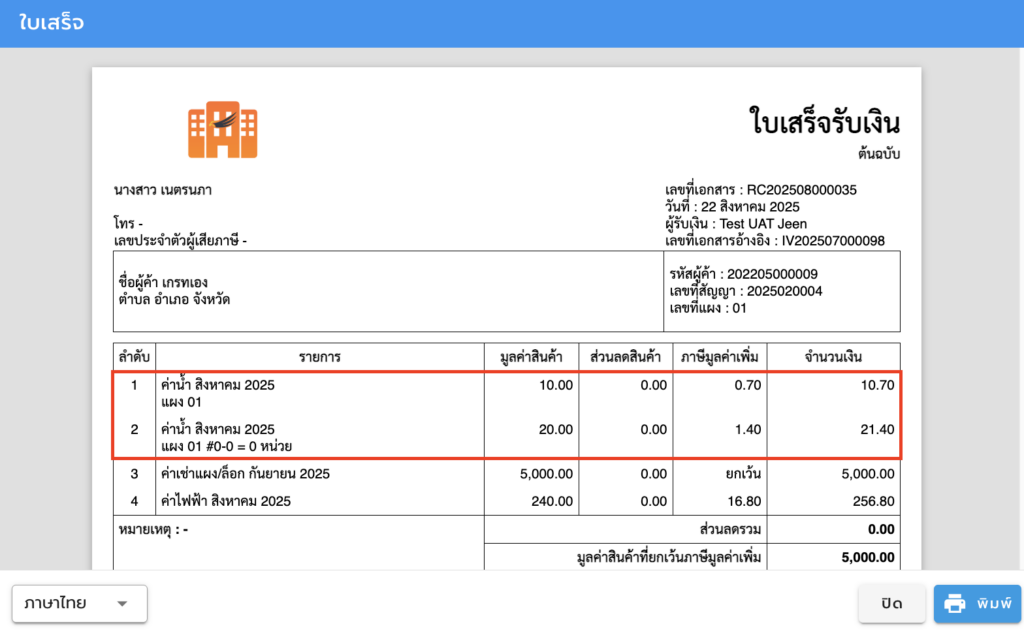Click the ส่วนลดรวม total discount label
This screenshot has height=637, width=1024.
[x=730, y=529]
